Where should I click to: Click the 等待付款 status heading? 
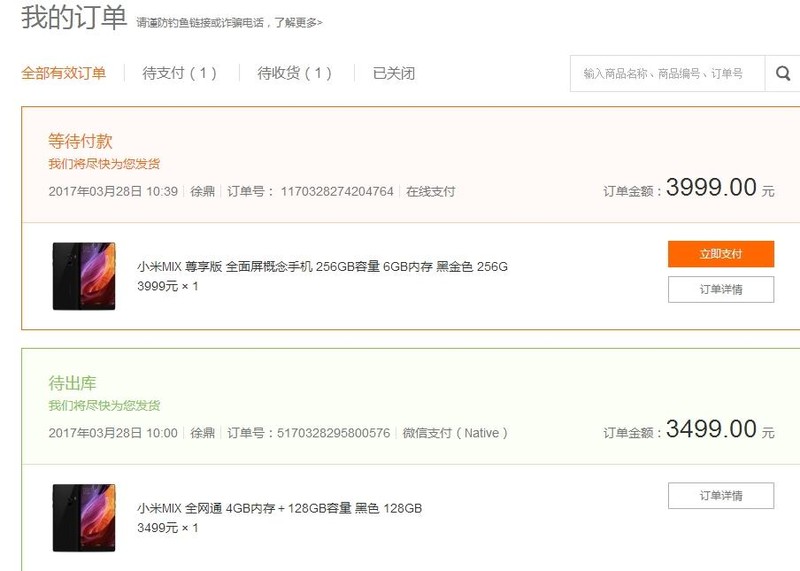(80, 141)
